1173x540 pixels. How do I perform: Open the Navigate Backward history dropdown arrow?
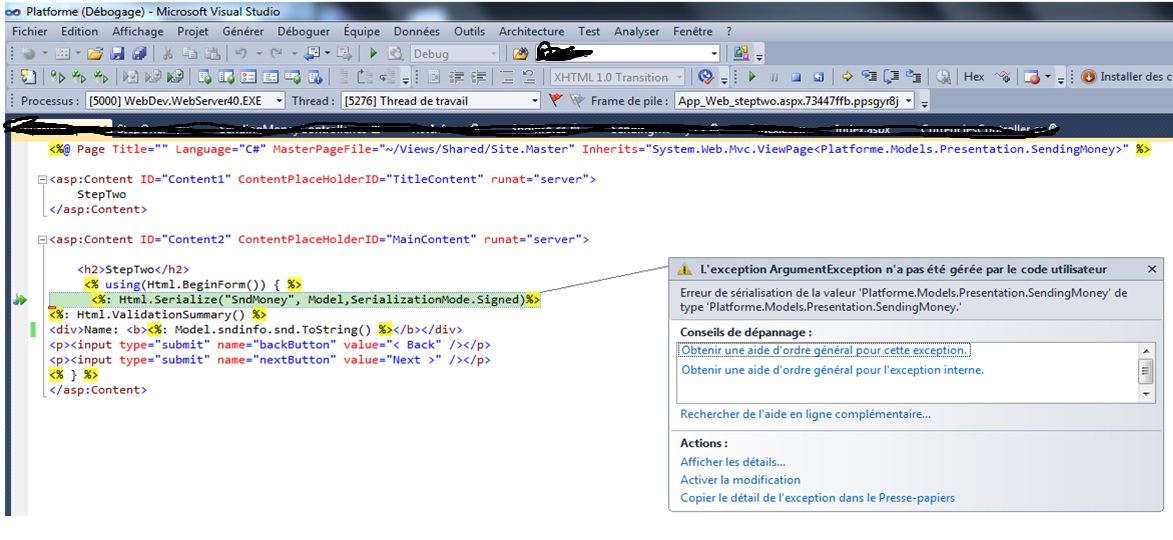pos(328,54)
